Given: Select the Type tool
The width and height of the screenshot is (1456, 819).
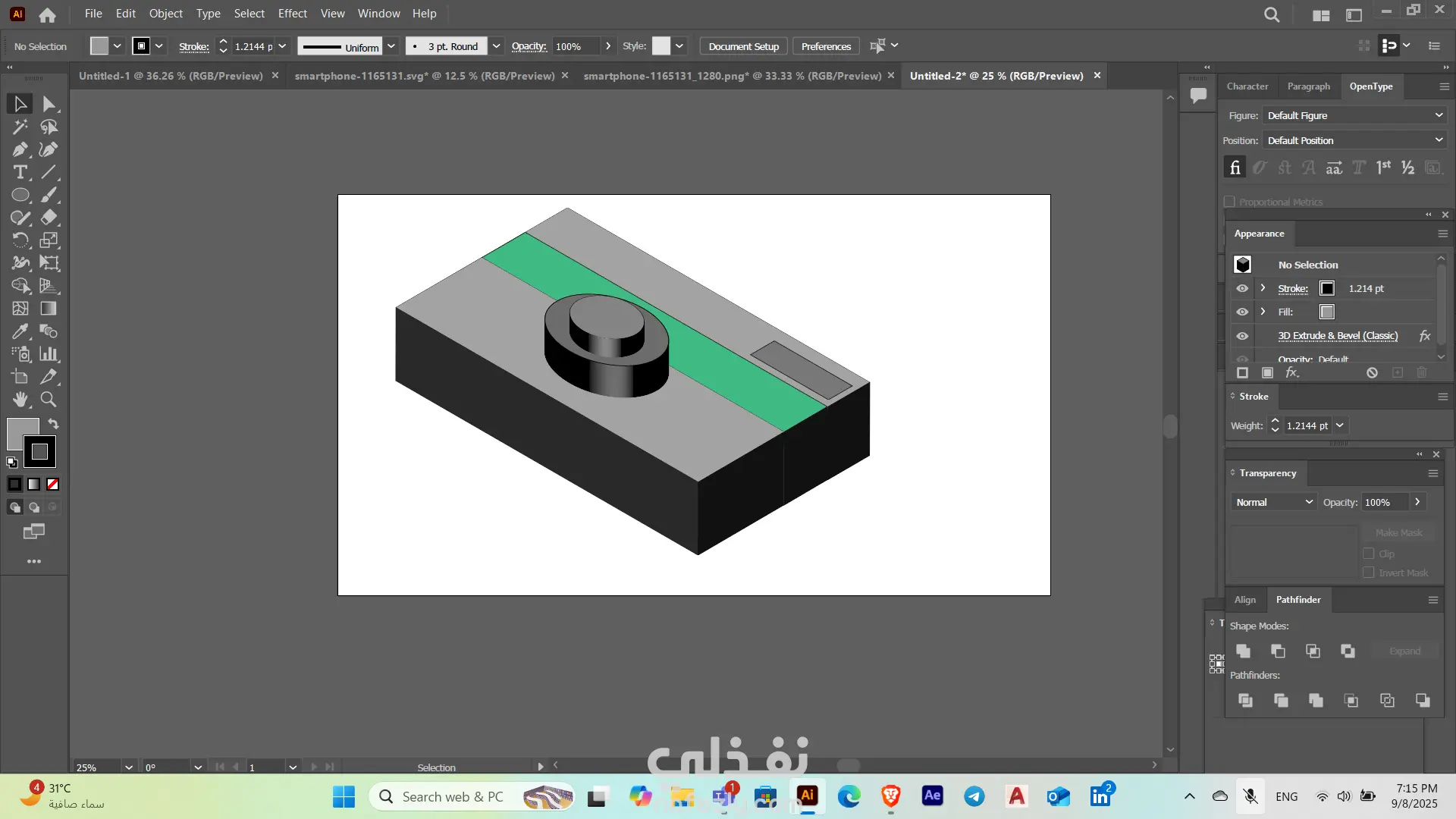Looking at the screenshot, I should click(20, 172).
